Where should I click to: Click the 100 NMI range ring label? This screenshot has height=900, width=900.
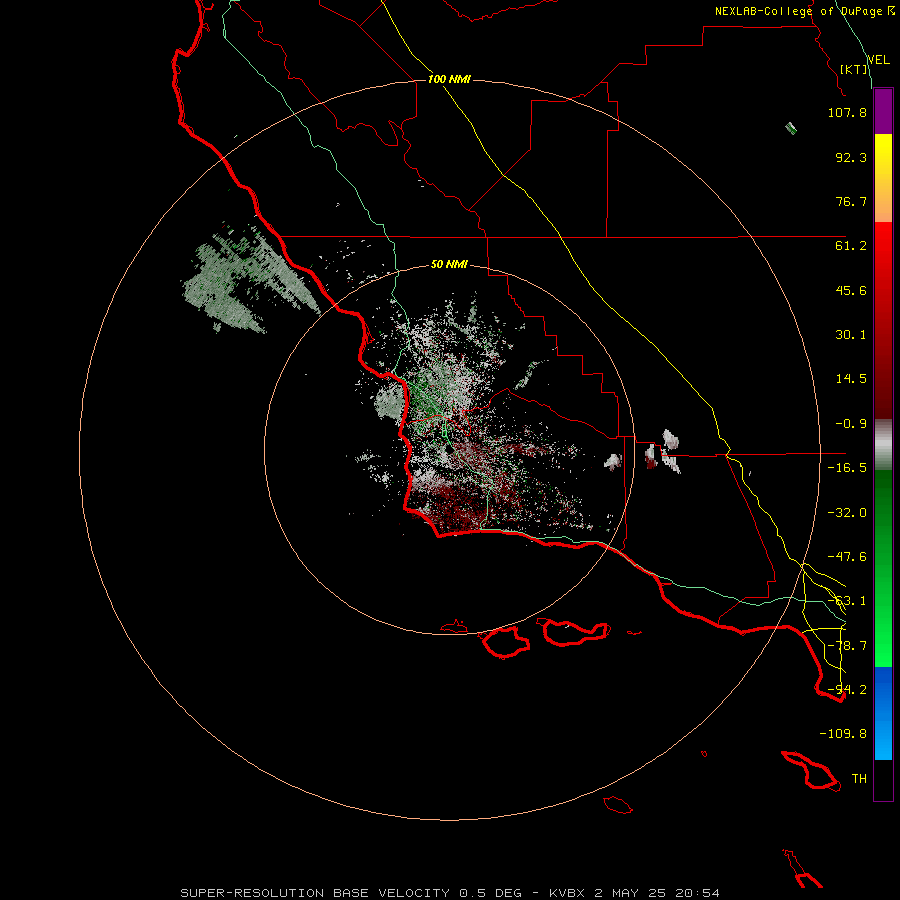[449, 79]
